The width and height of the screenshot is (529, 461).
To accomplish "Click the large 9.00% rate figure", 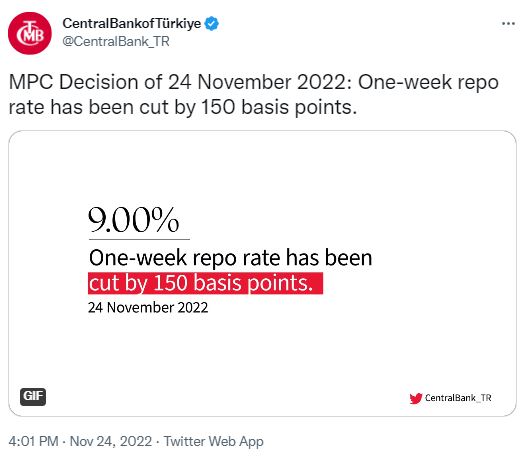I will click(x=134, y=220).
